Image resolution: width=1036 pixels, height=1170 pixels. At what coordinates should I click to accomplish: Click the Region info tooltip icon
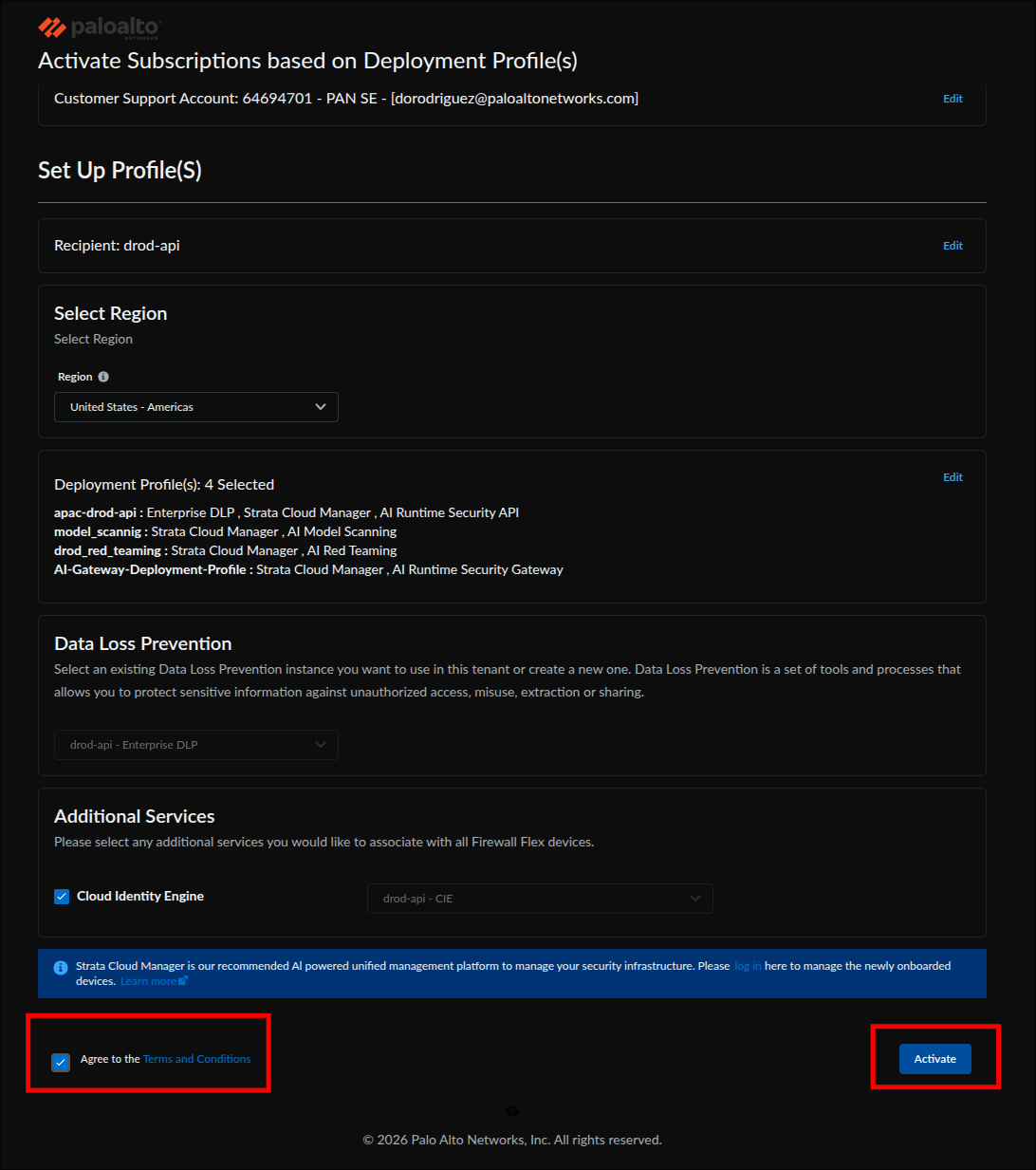[x=103, y=377]
